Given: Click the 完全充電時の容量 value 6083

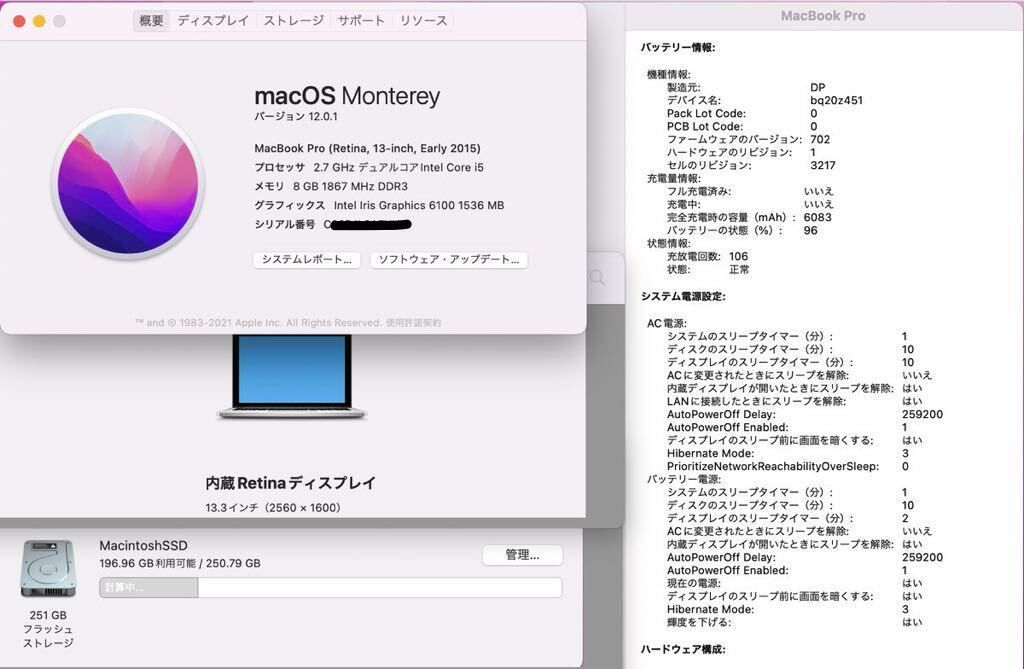Looking at the screenshot, I should click(818, 218).
